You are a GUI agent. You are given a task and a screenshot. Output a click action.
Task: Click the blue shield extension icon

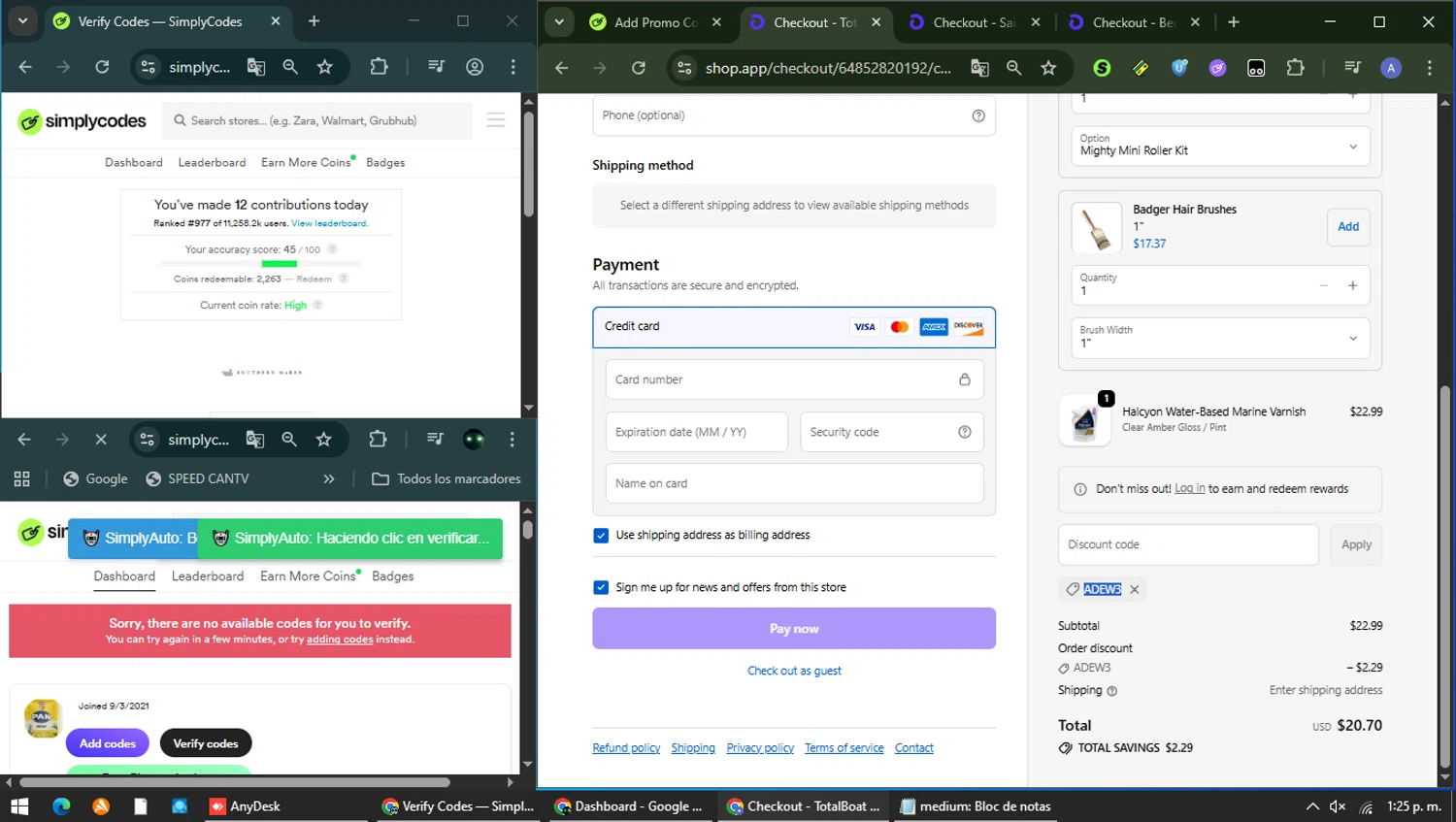[1179, 68]
